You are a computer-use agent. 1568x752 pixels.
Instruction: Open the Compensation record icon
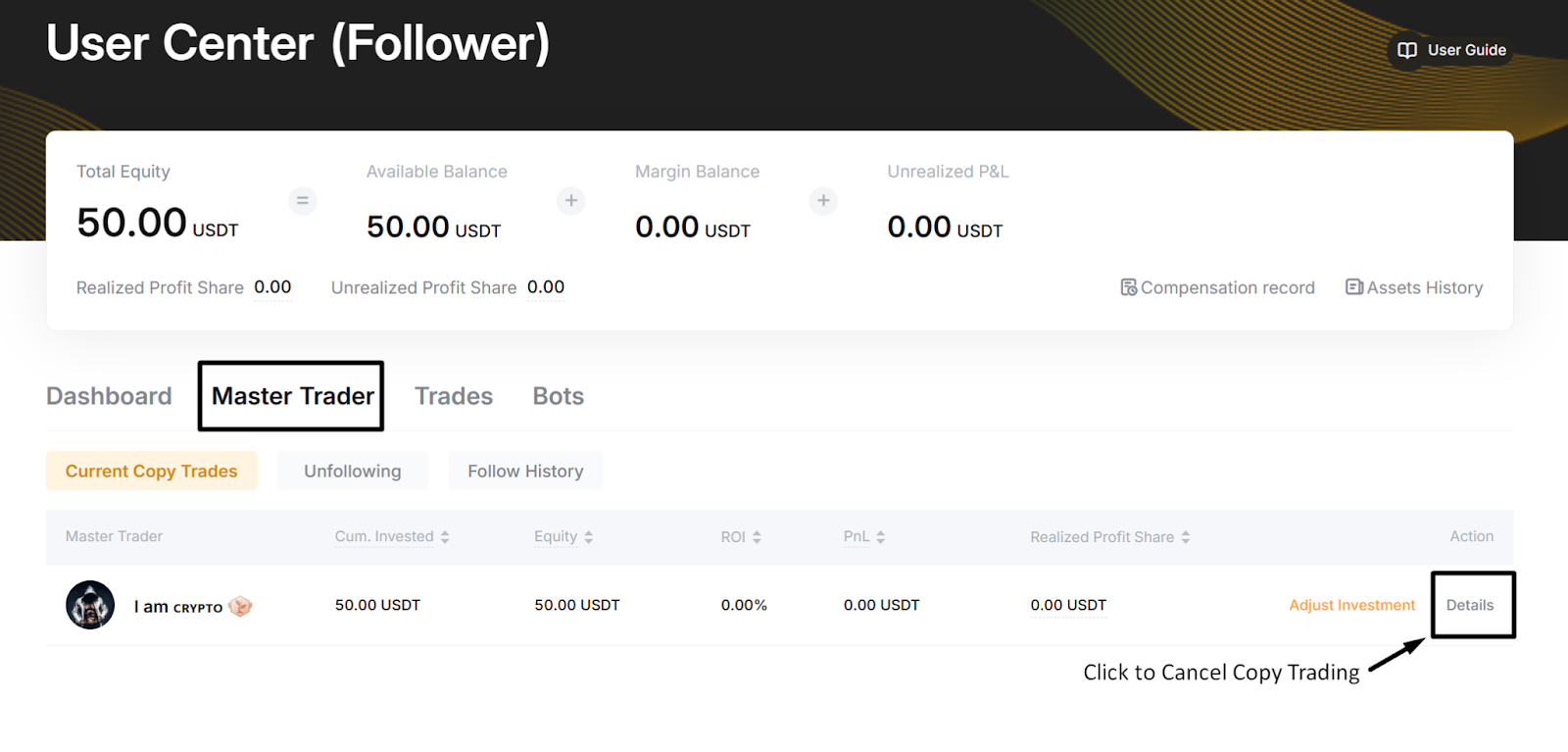[x=1128, y=287]
